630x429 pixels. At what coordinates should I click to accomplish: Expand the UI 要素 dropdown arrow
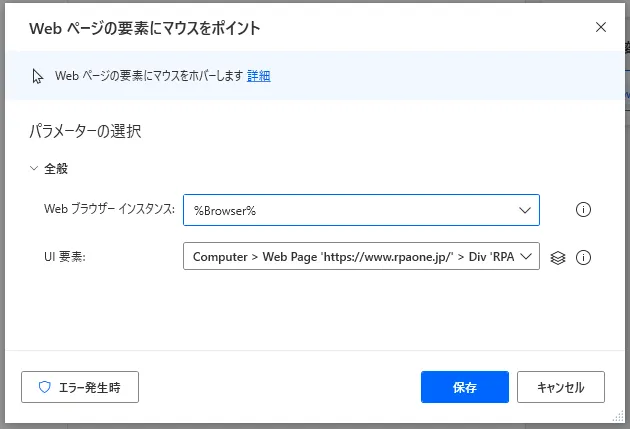526,257
